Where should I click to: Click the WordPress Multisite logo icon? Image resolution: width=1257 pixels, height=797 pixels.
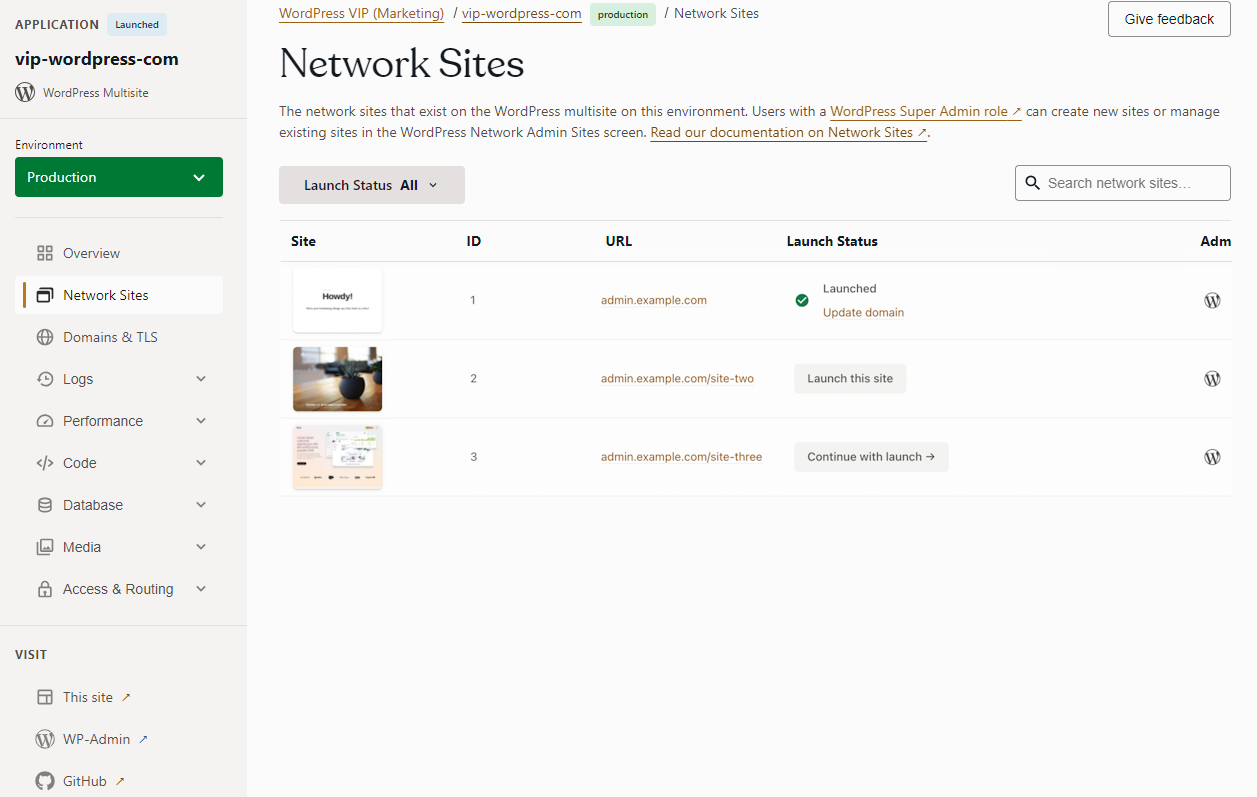(25, 92)
